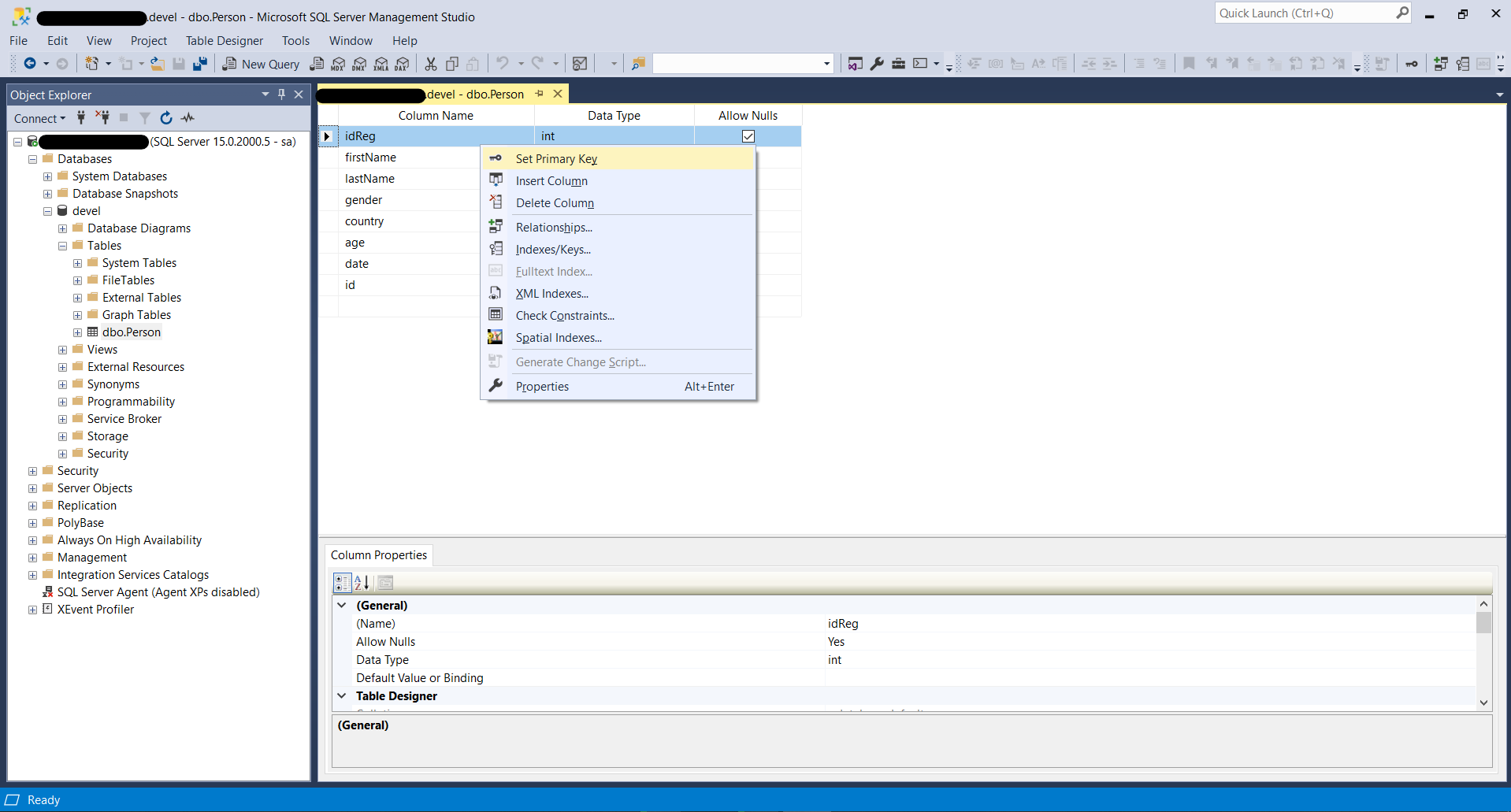
Task: Open the Connect dropdown in Object Explorer
Action: pyautogui.click(x=39, y=118)
